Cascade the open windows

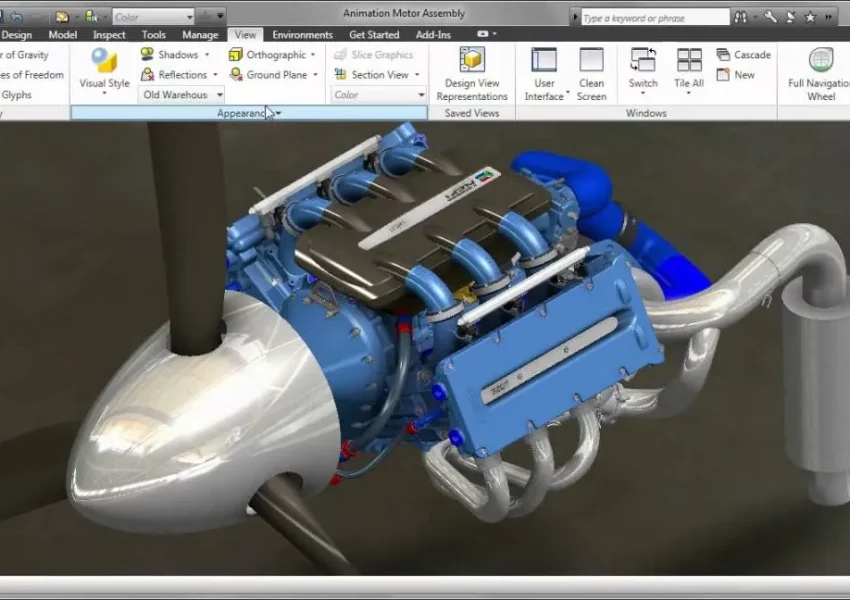click(x=743, y=54)
